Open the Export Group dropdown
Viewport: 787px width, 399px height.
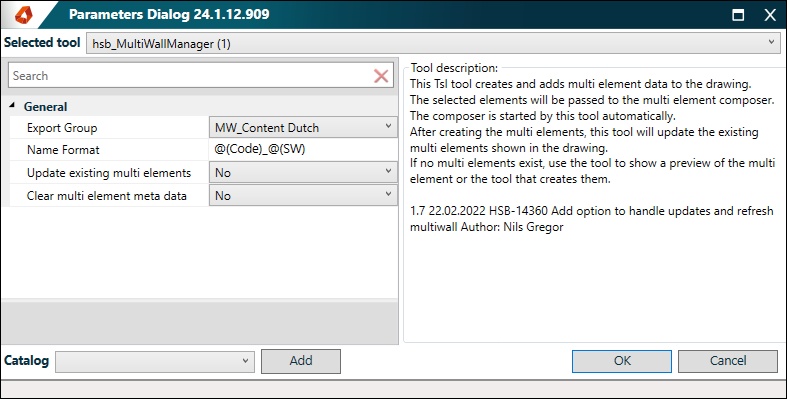coord(303,127)
